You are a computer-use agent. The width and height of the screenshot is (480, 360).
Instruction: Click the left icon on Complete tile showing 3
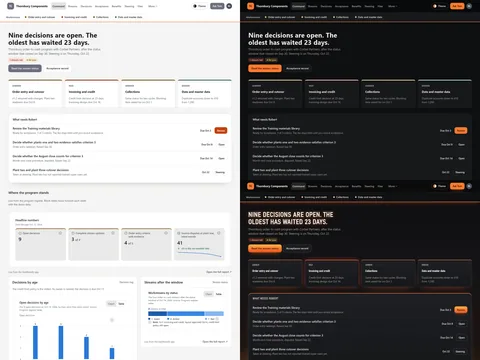(73, 233)
